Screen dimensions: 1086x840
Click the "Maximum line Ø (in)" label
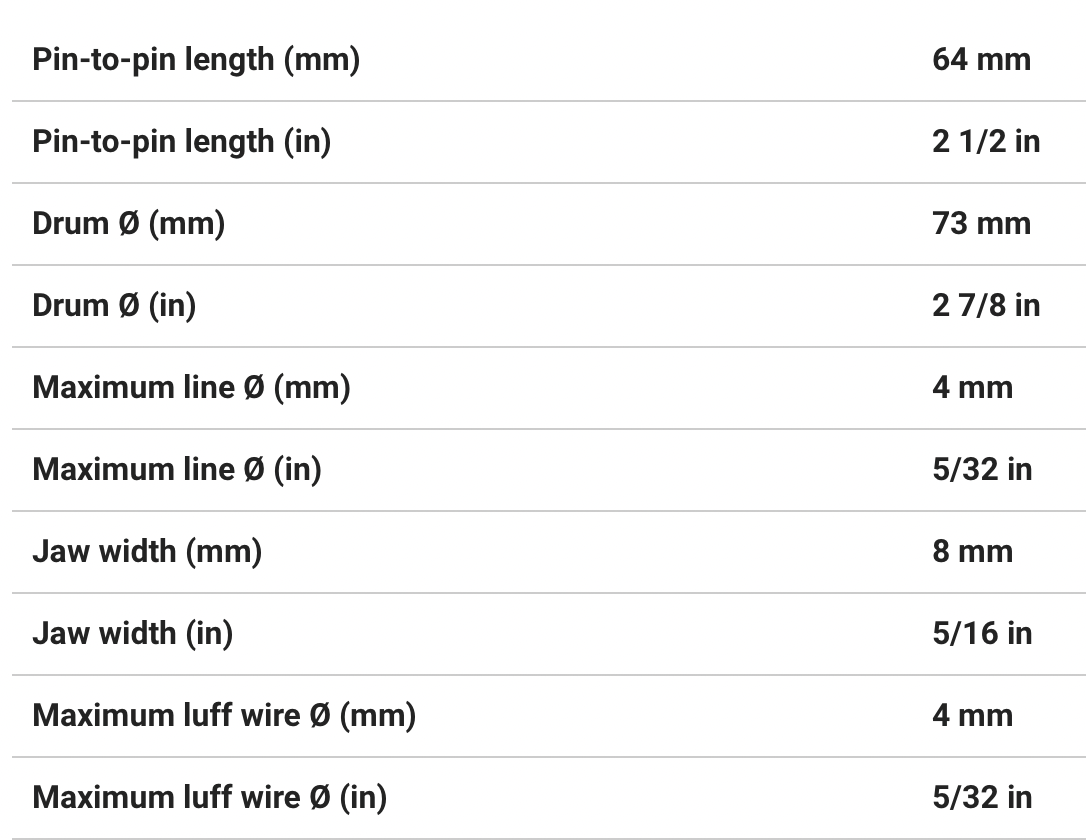(x=177, y=470)
